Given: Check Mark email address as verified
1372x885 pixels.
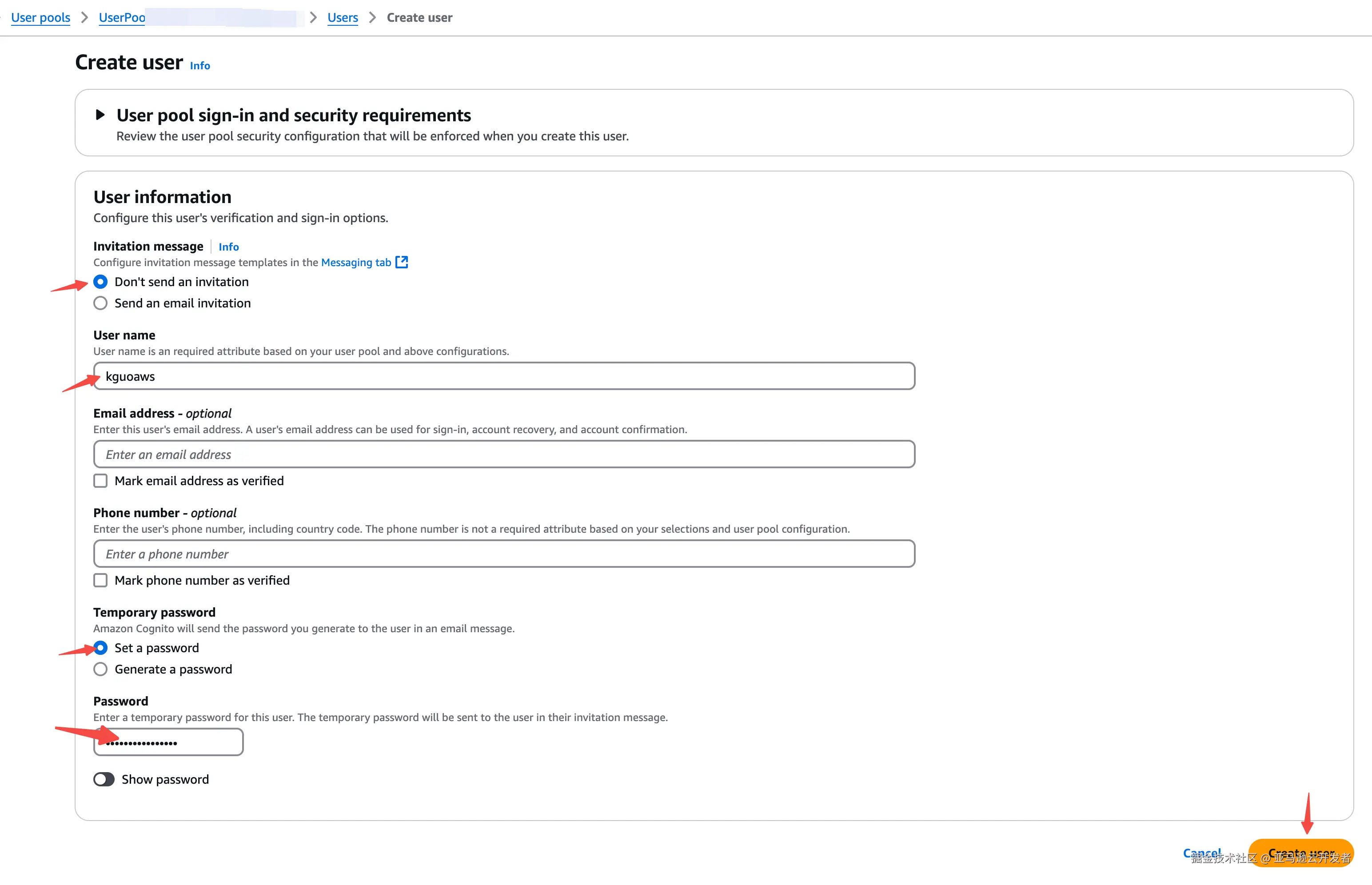Looking at the screenshot, I should point(100,480).
